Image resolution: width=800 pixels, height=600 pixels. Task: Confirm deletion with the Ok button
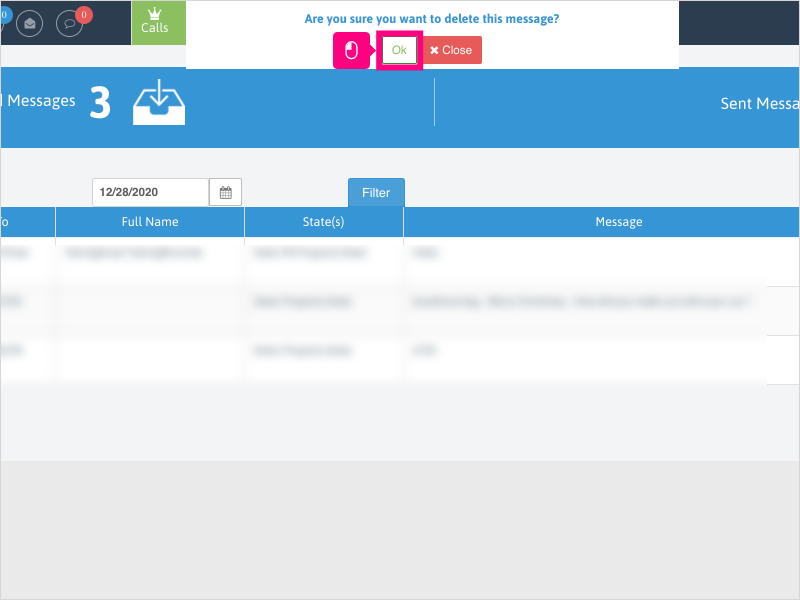pos(399,50)
